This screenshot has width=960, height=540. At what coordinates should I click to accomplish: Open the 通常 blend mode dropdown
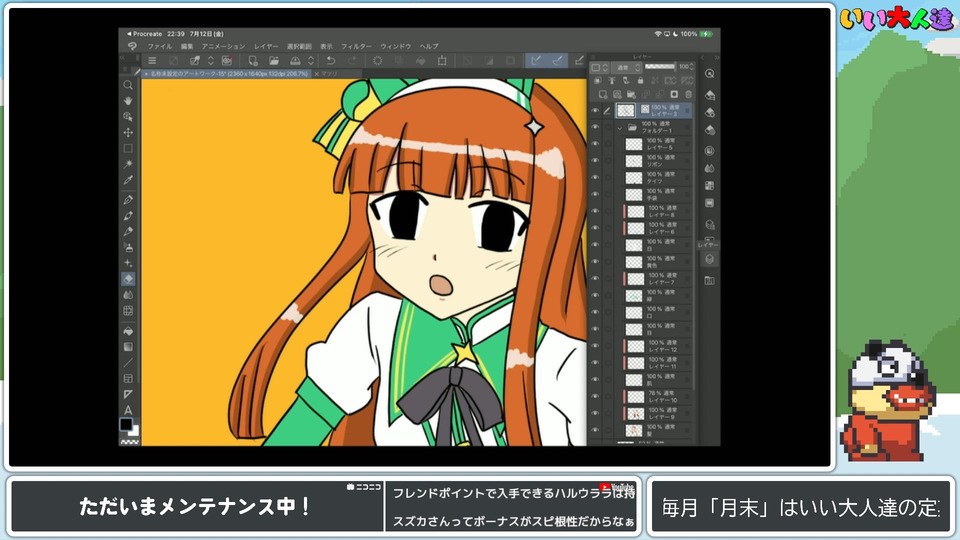[626, 67]
